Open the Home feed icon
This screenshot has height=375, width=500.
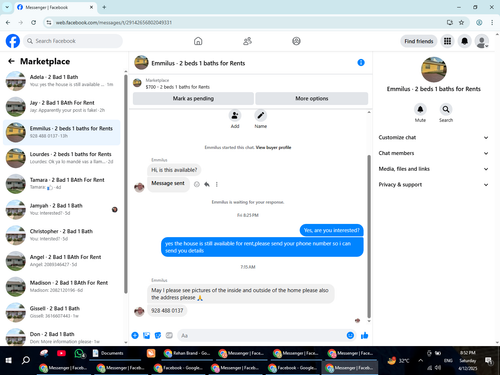coord(198,41)
